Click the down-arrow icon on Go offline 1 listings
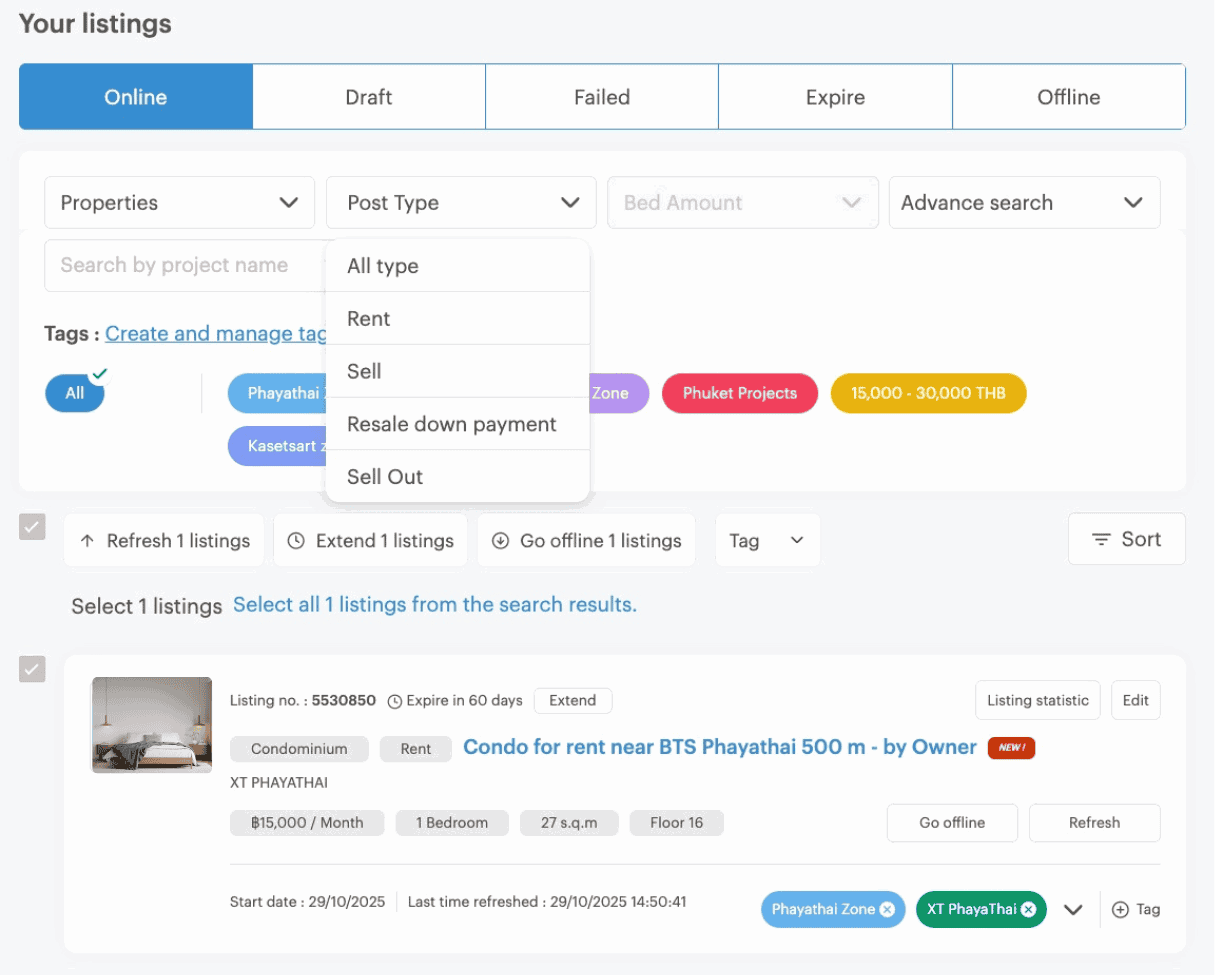Viewport: 1215px width, 975px height. [500, 540]
